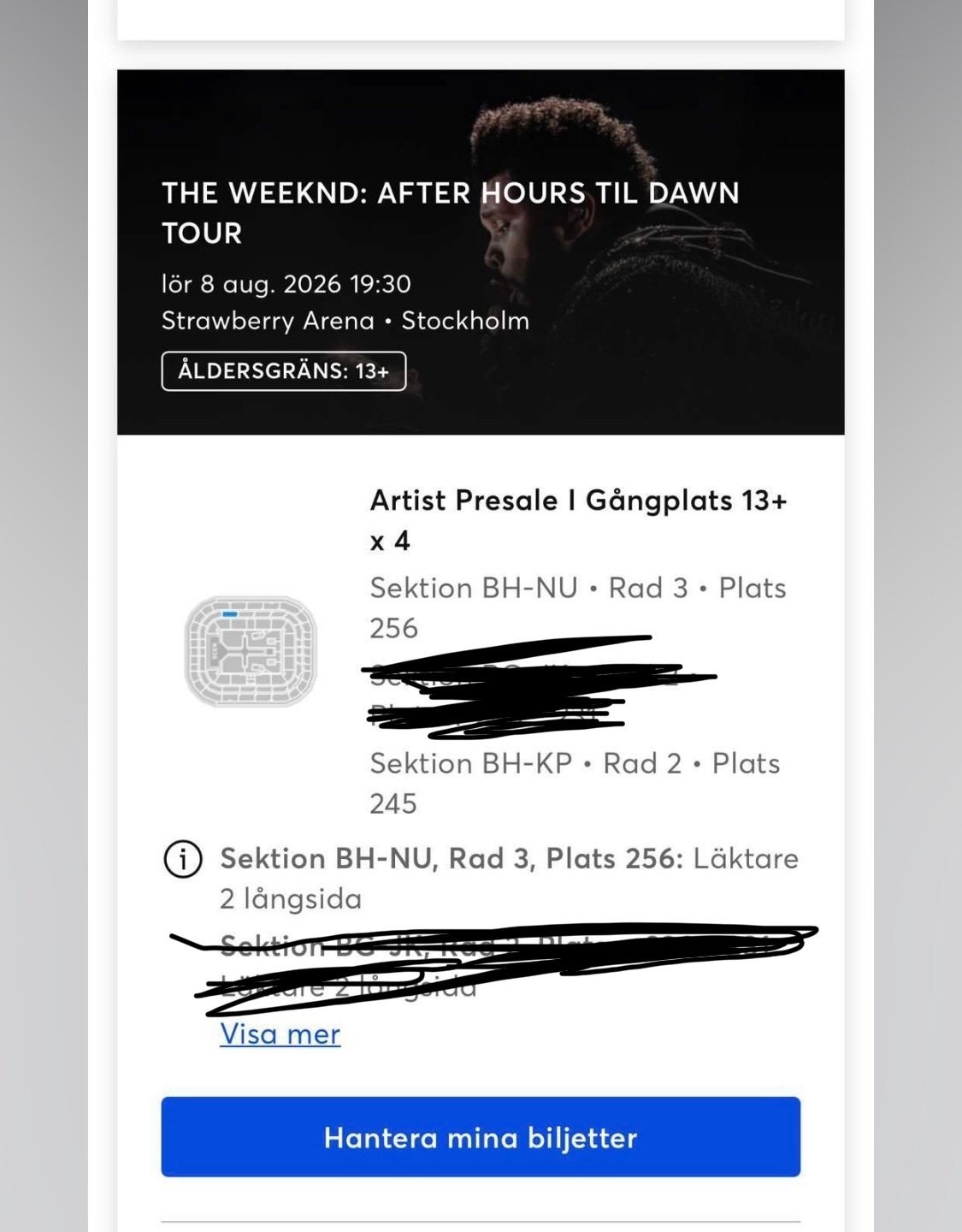962x1232 pixels.
Task: Click the Strawberry Arena venue text
Action: click(345, 323)
